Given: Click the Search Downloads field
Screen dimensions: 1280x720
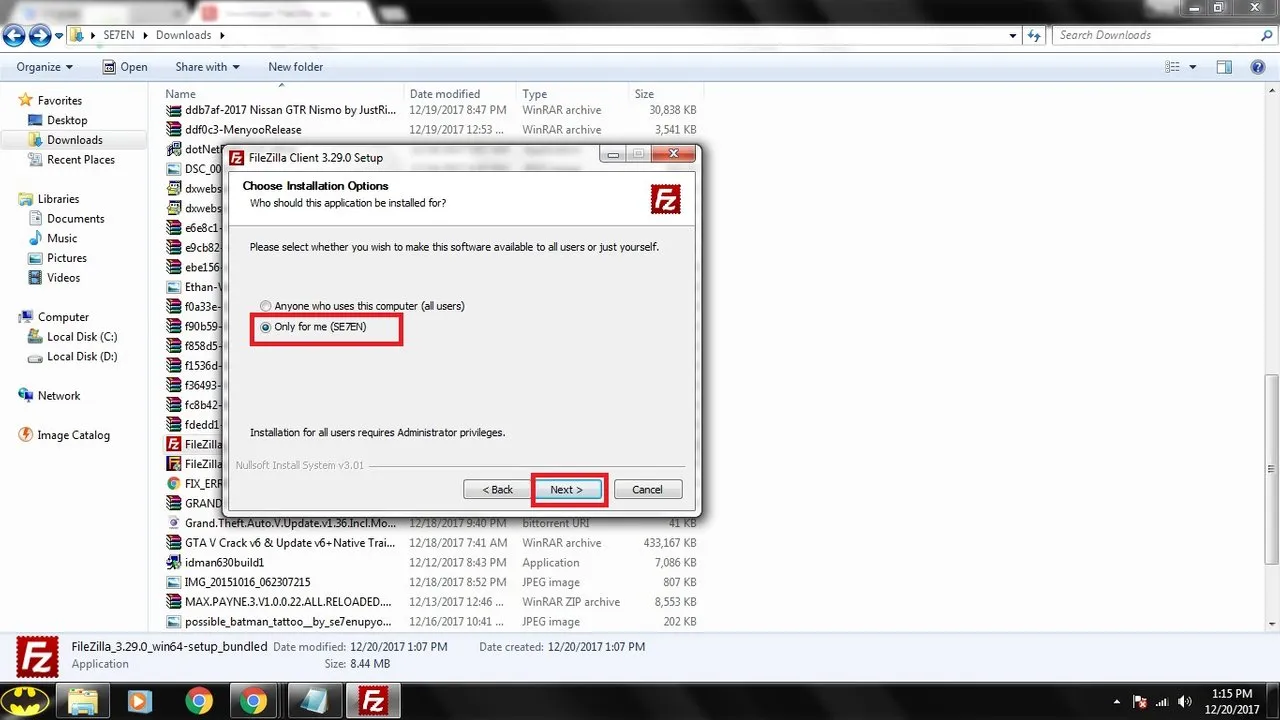Looking at the screenshot, I should pos(1155,35).
